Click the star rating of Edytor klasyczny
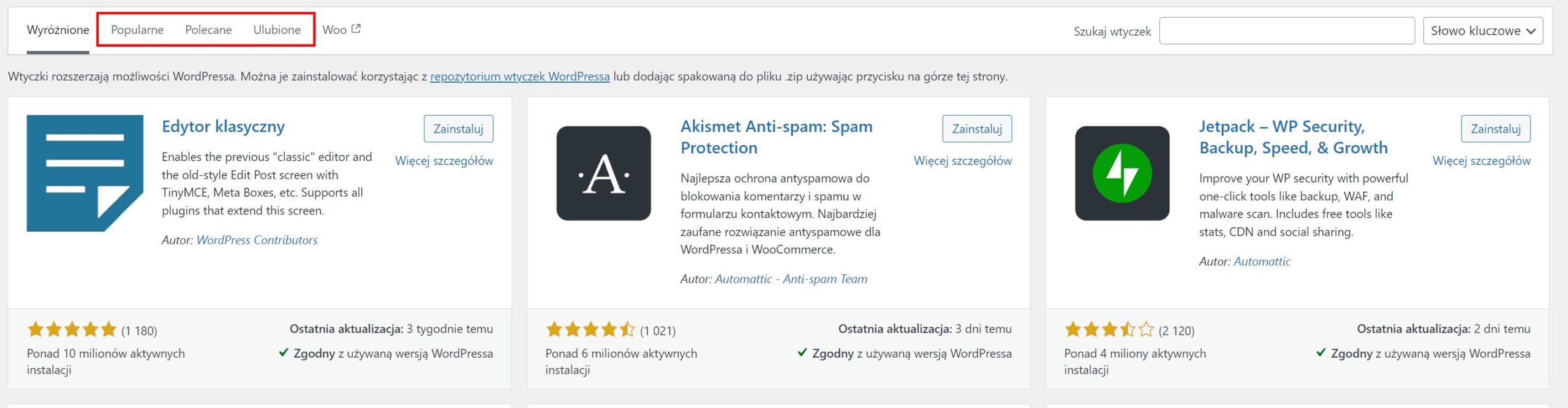The height and width of the screenshot is (408, 1568). 72,330
